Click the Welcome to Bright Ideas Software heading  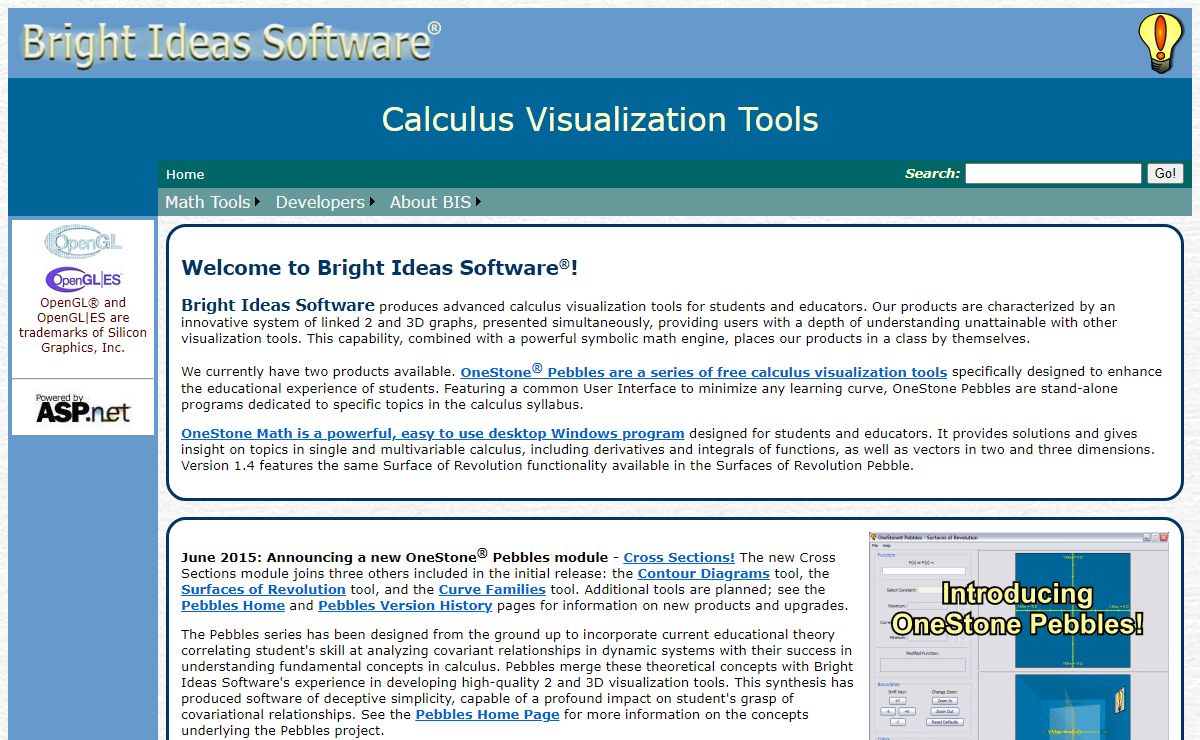pyautogui.click(x=380, y=268)
